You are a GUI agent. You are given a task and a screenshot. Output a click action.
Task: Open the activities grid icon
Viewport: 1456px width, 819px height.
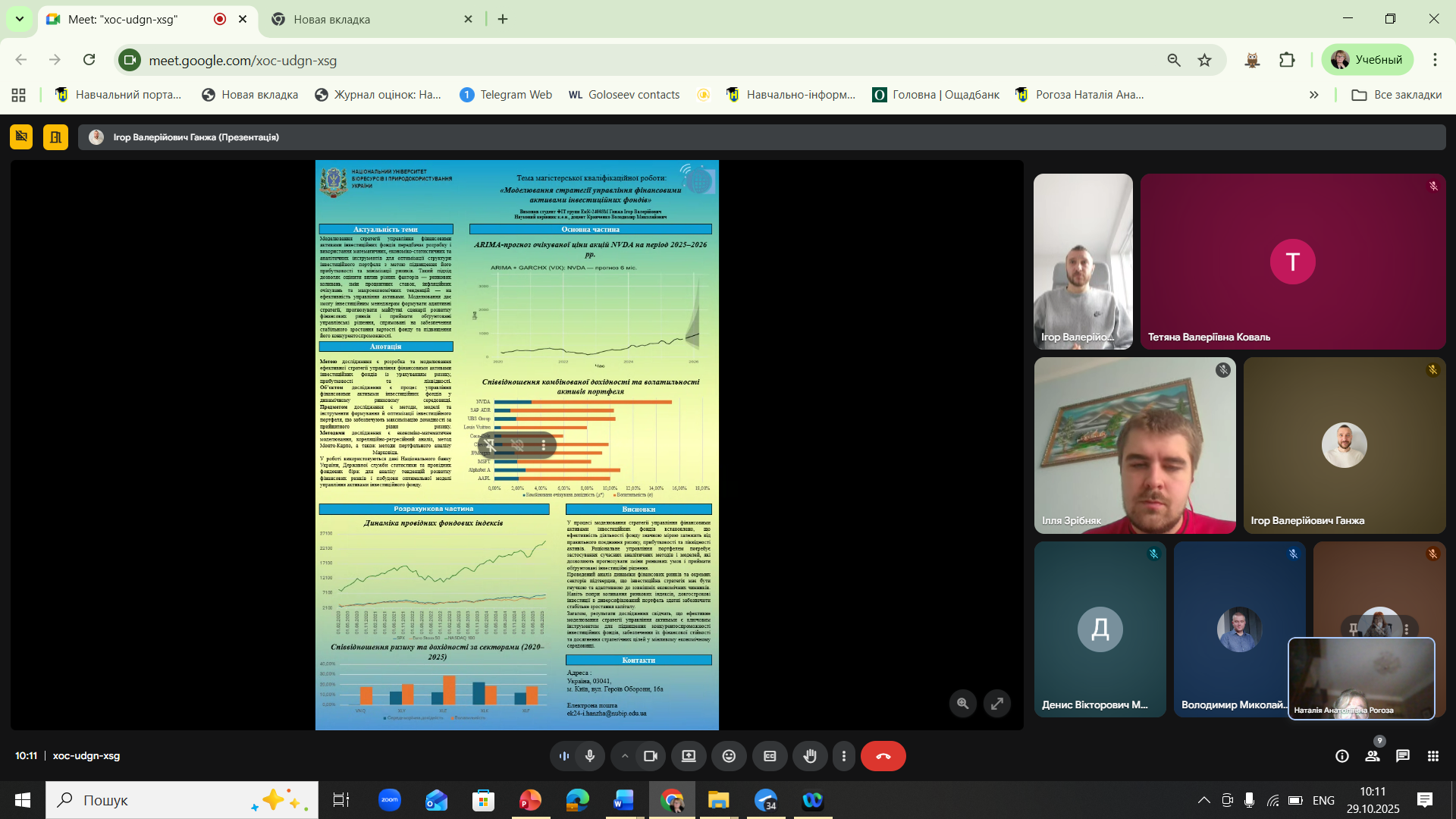pos(1432,756)
